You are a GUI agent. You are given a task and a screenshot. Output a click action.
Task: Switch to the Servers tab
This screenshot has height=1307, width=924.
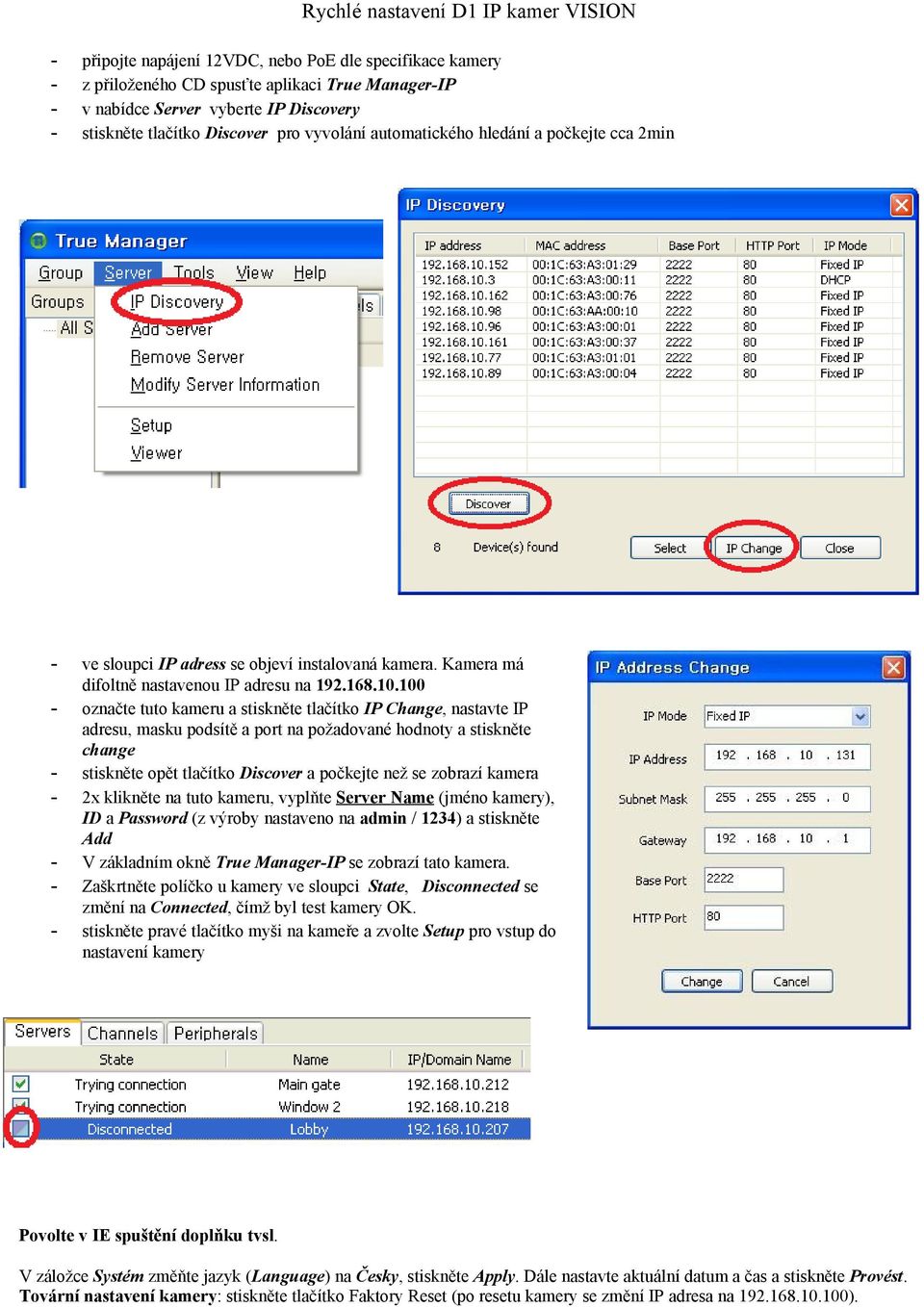(42, 1032)
